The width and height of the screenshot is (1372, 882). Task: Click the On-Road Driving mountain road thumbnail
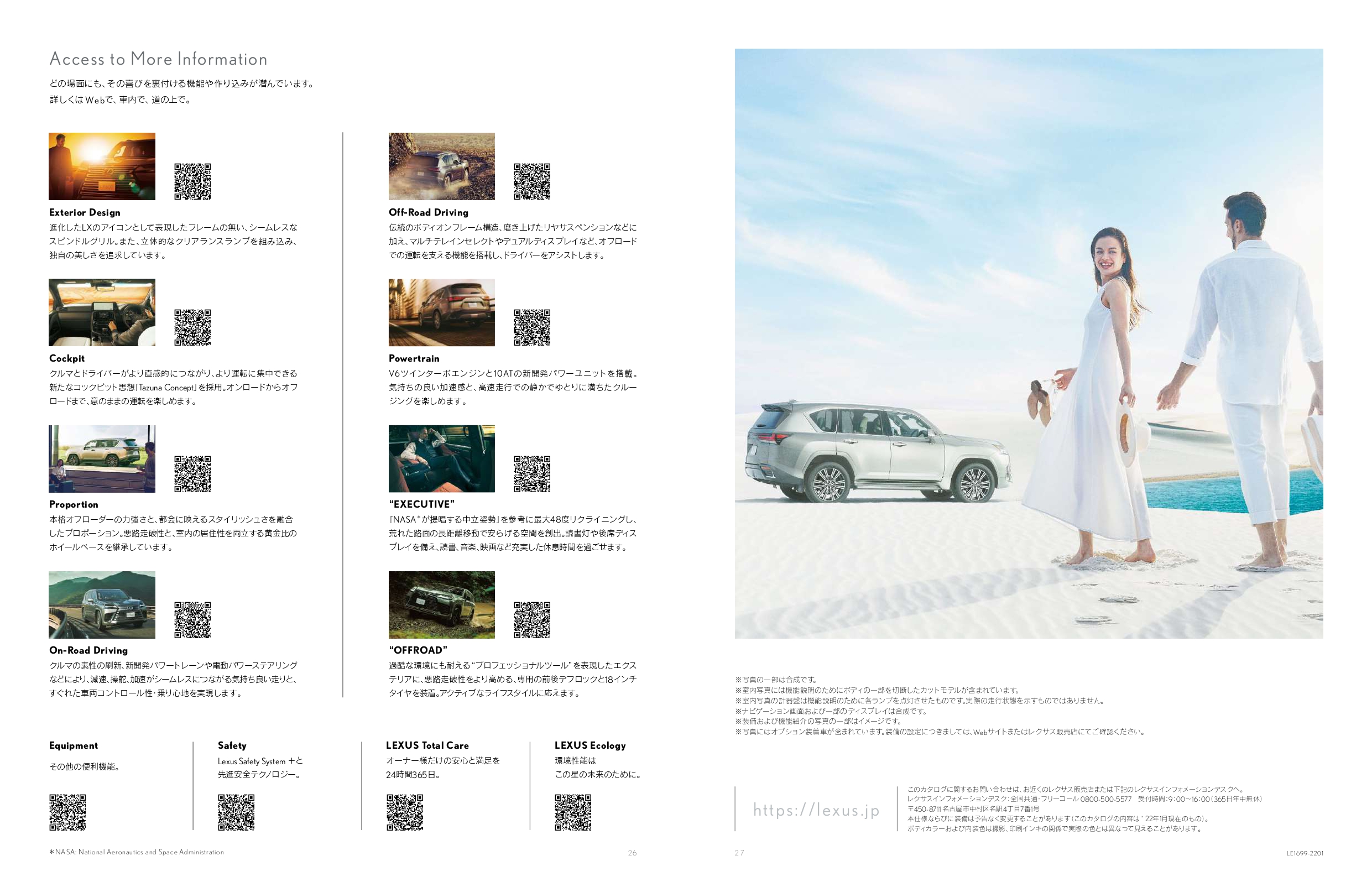[x=102, y=605]
